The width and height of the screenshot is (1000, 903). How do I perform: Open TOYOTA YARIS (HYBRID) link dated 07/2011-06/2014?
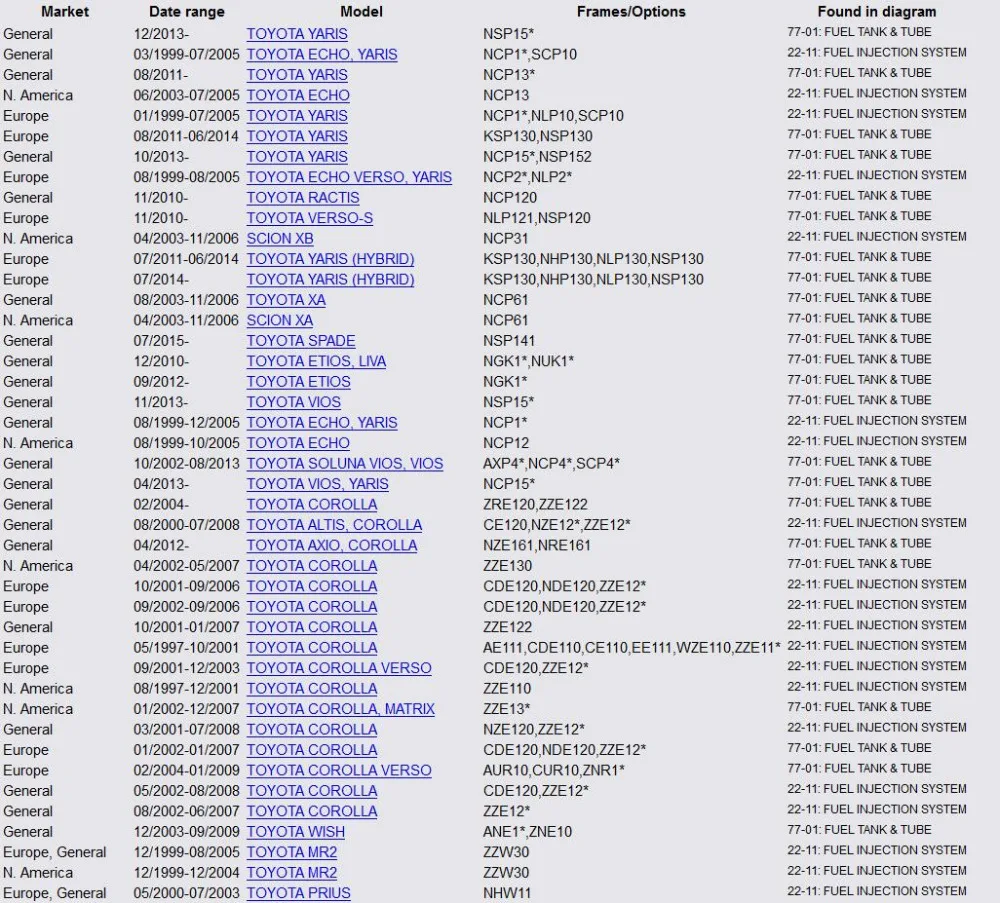point(330,259)
